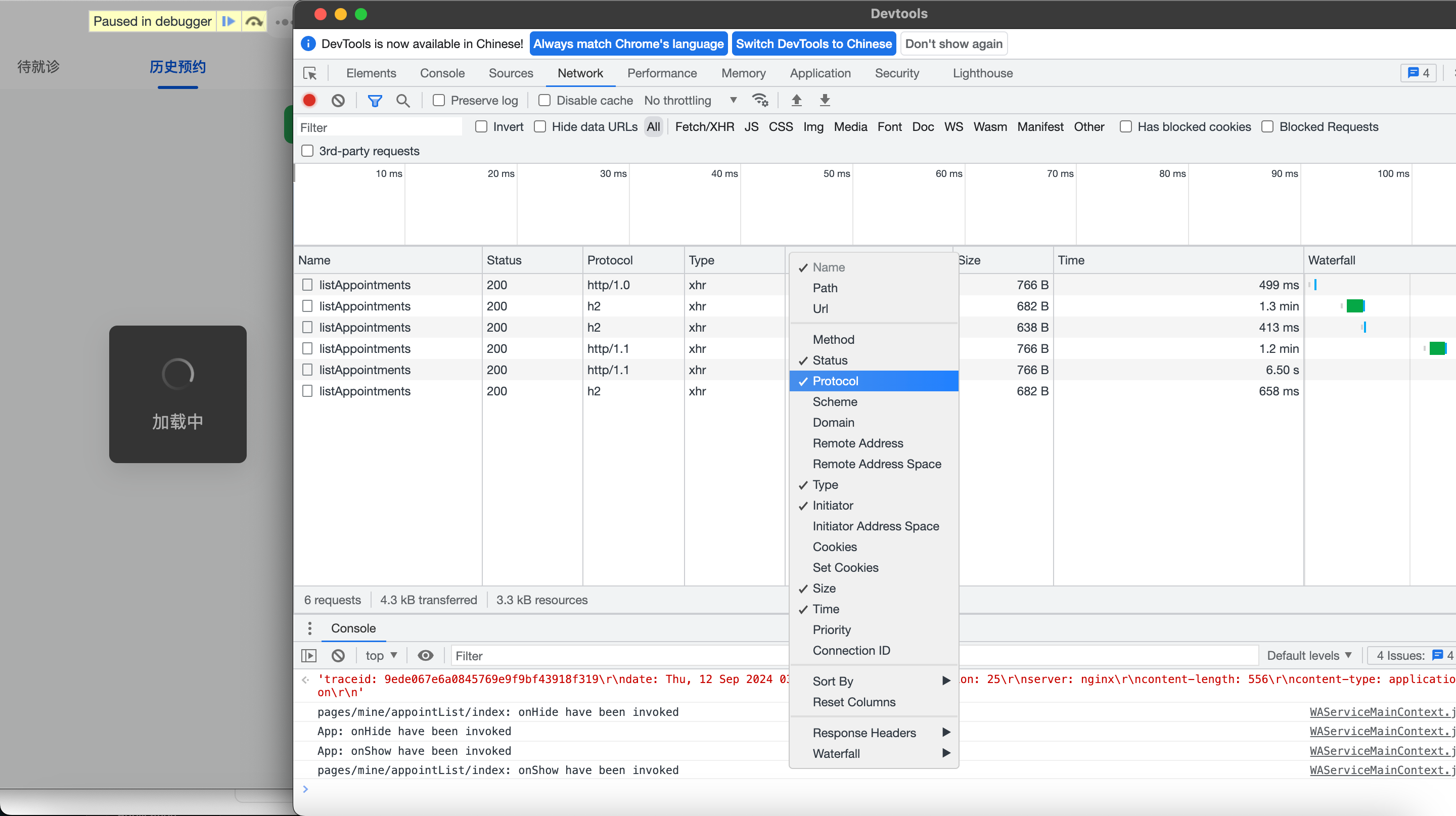Sort by the Time column header

[1178, 260]
